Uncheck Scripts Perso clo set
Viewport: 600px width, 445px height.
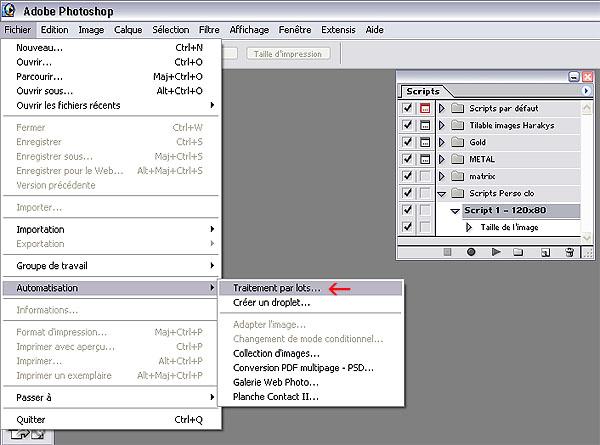click(x=407, y=193)
